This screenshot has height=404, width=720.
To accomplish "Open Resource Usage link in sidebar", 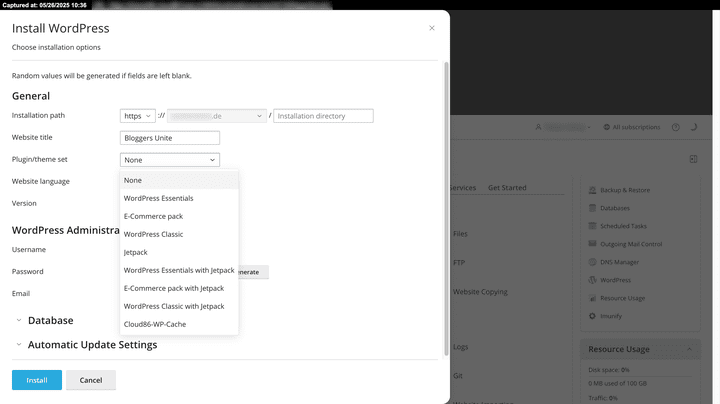I will 622,298.
